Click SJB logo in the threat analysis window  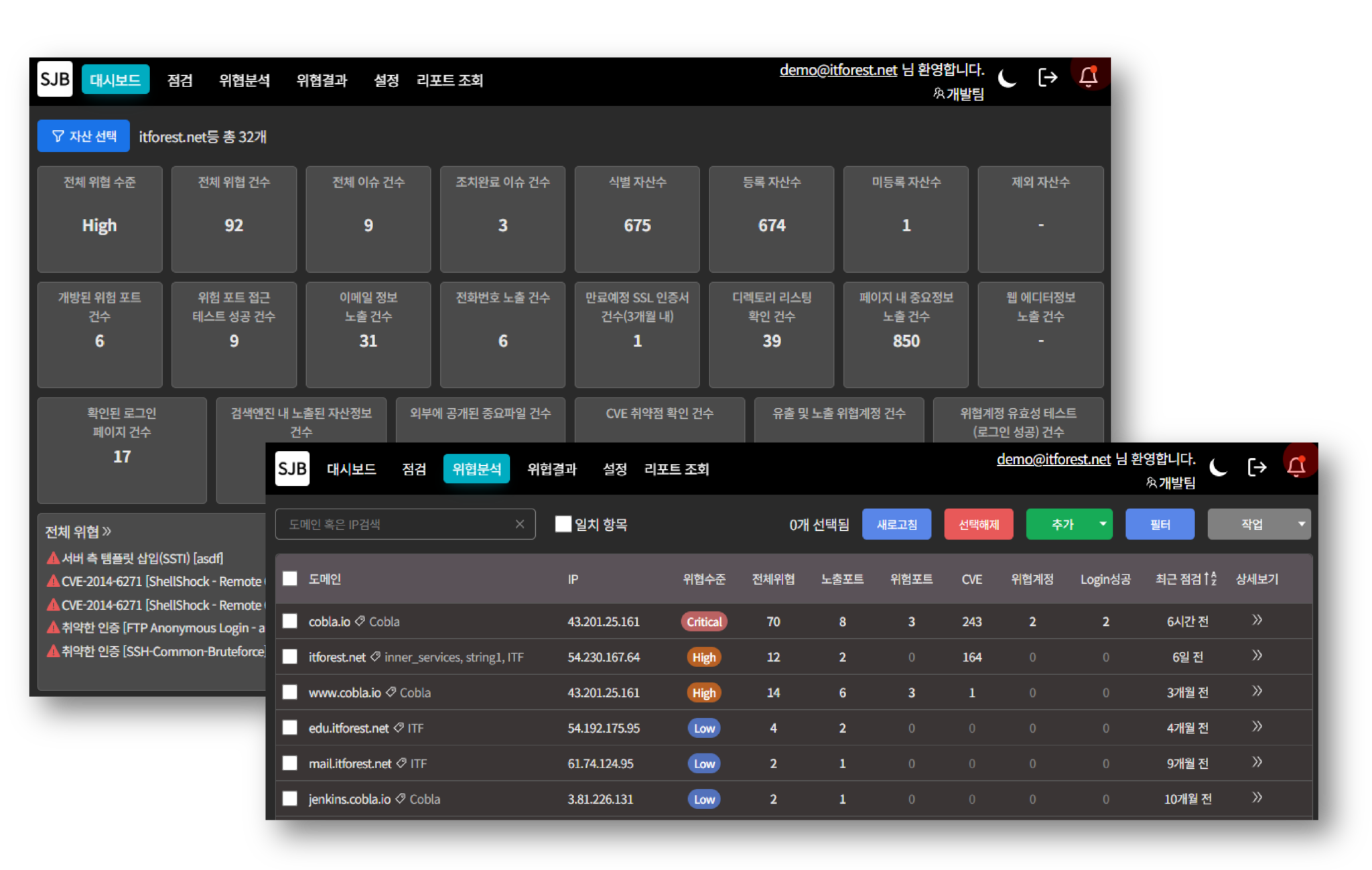(x=292, y=469)
